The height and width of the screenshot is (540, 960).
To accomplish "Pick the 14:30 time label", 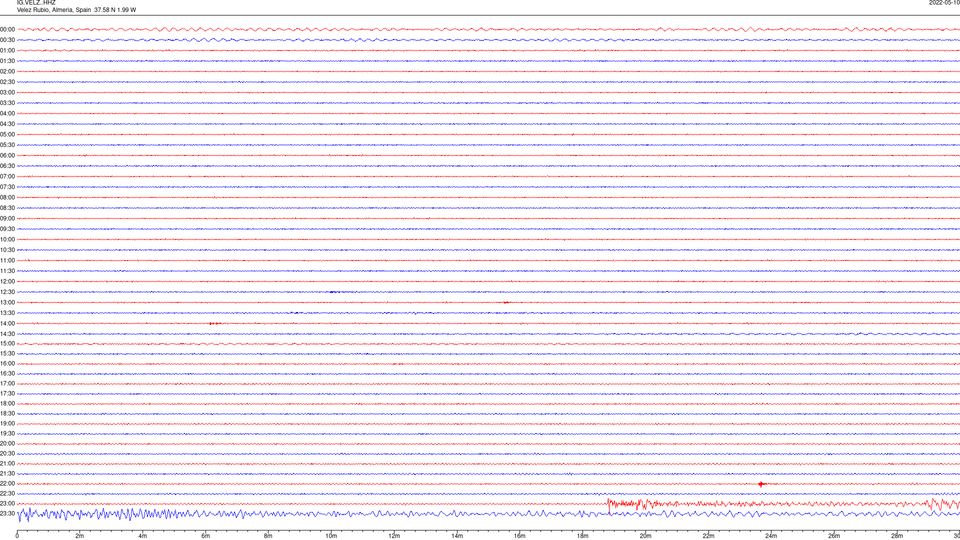I will [x=7, y=334].
